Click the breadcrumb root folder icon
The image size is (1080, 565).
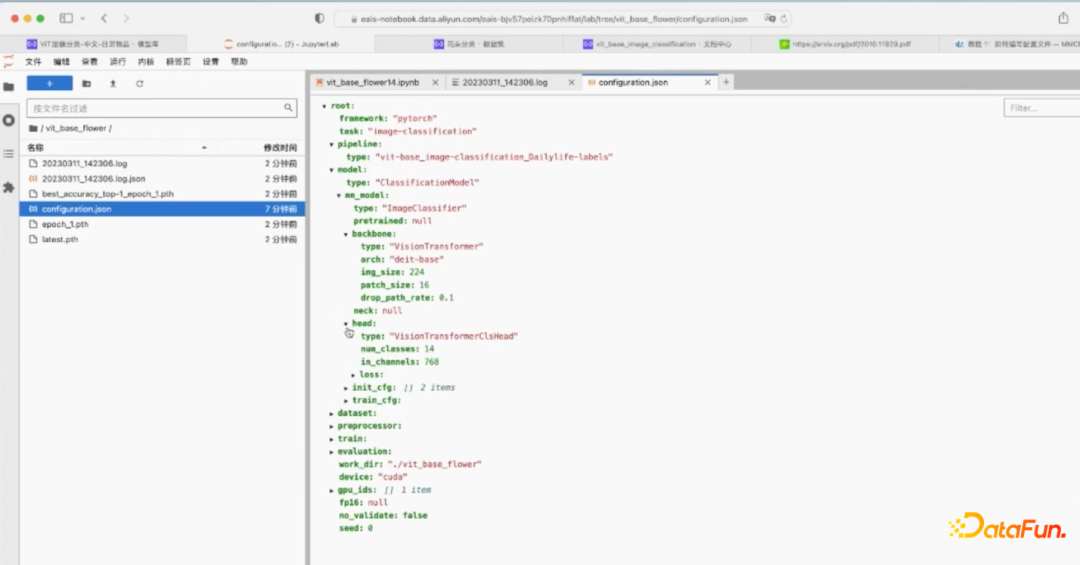coord(33,128)
